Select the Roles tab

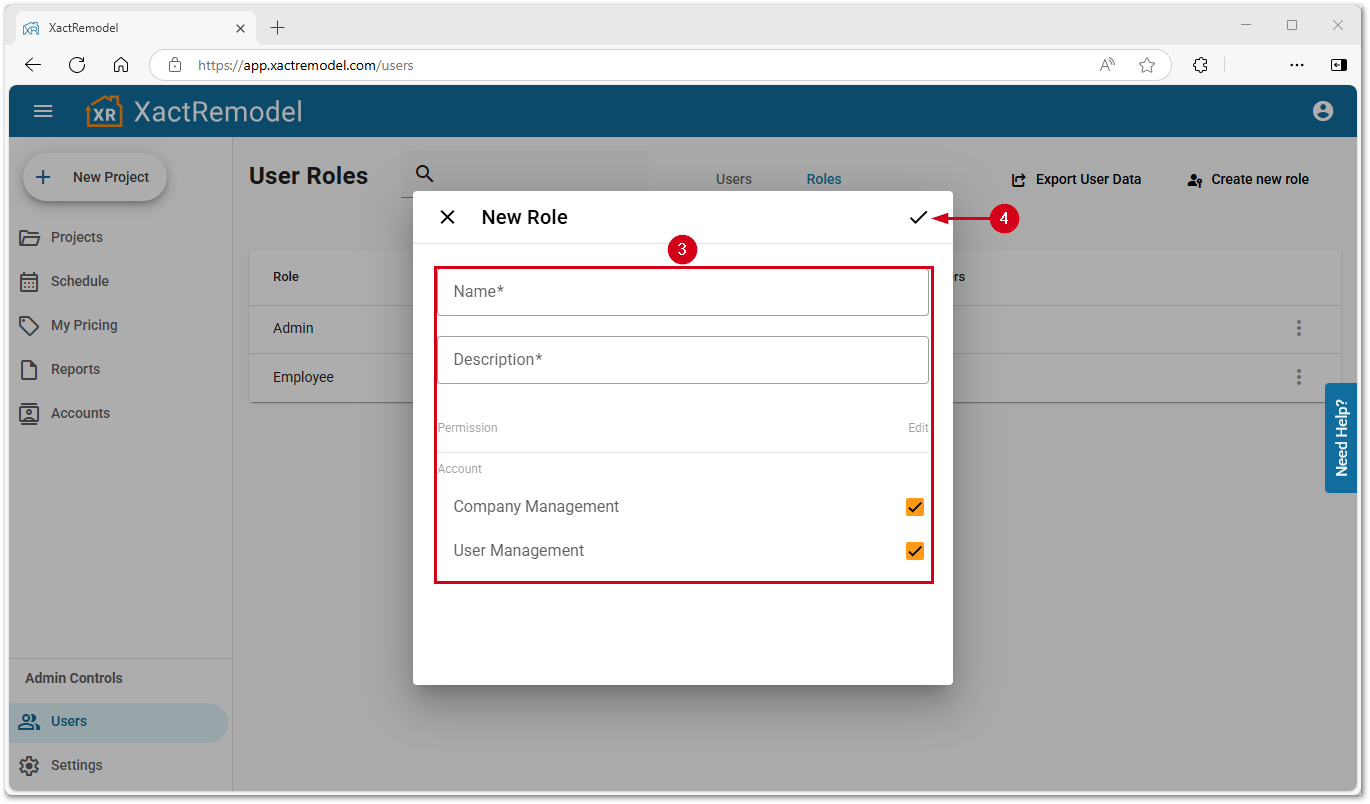[824, 179]
